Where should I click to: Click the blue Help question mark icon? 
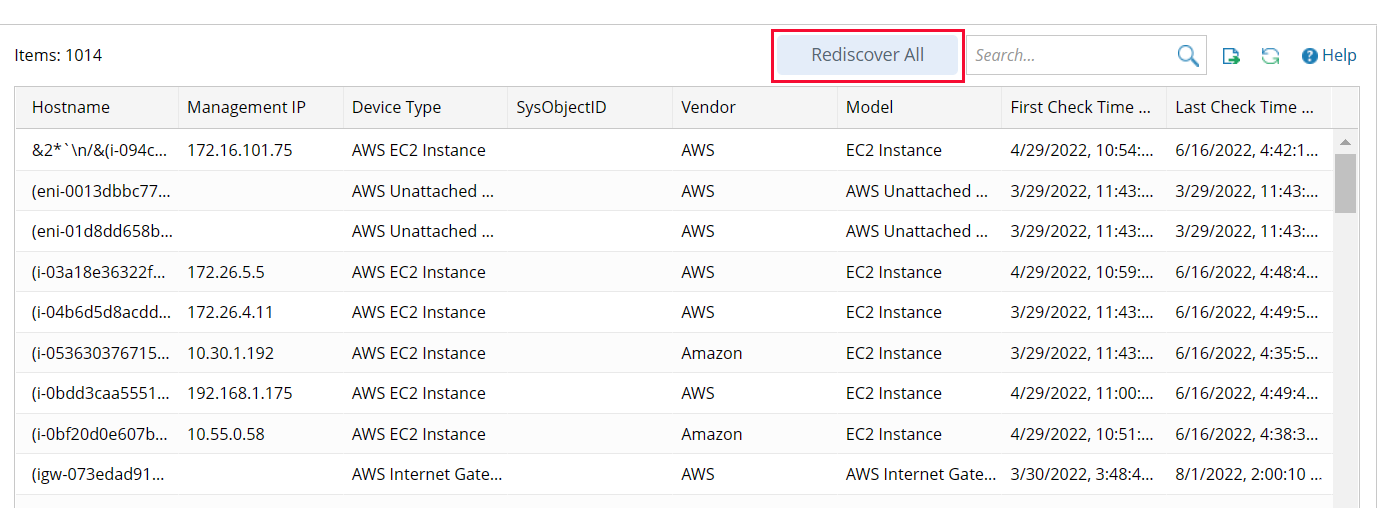click(1309, 56)
